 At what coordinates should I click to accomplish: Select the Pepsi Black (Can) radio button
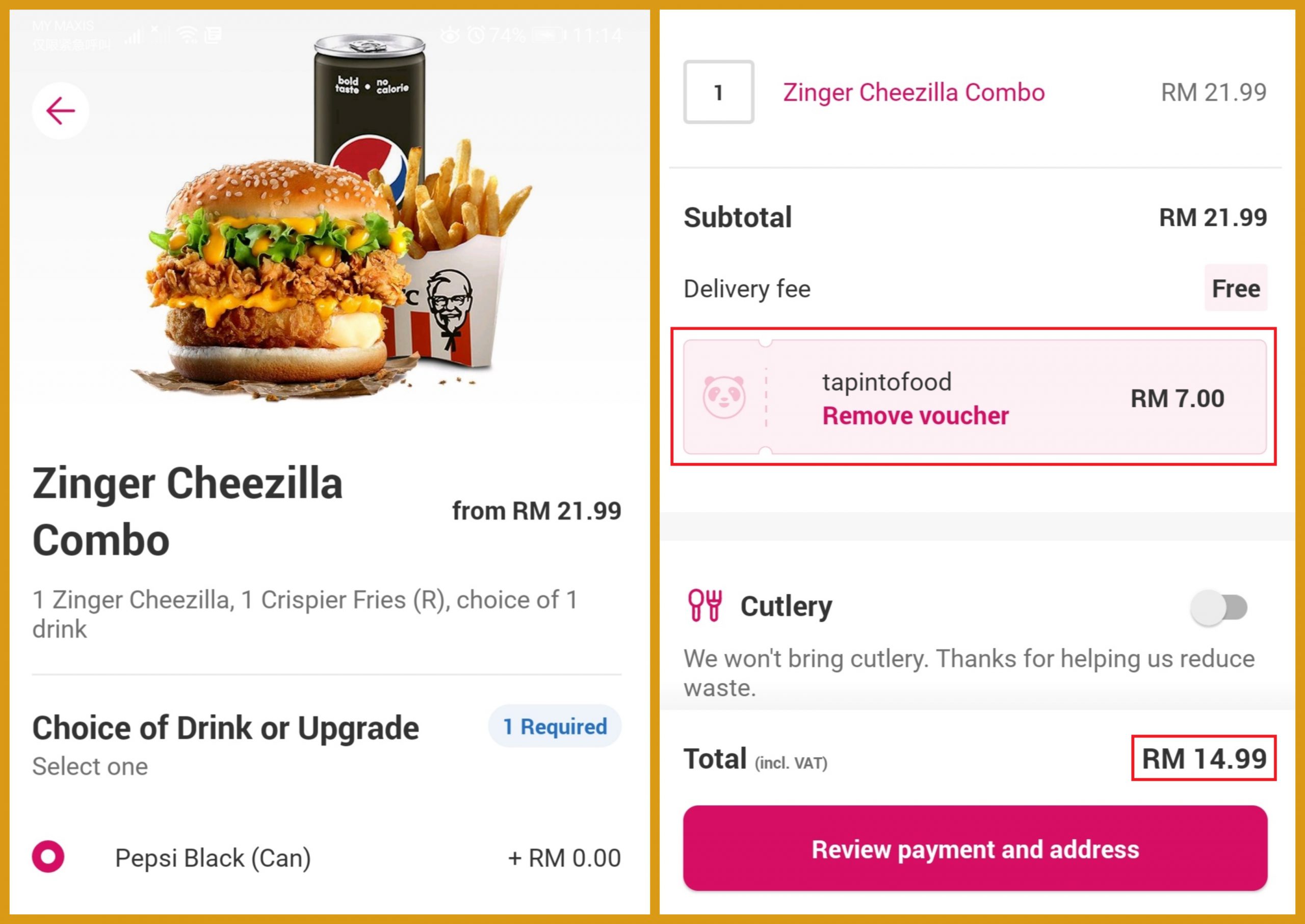[48, 856]
